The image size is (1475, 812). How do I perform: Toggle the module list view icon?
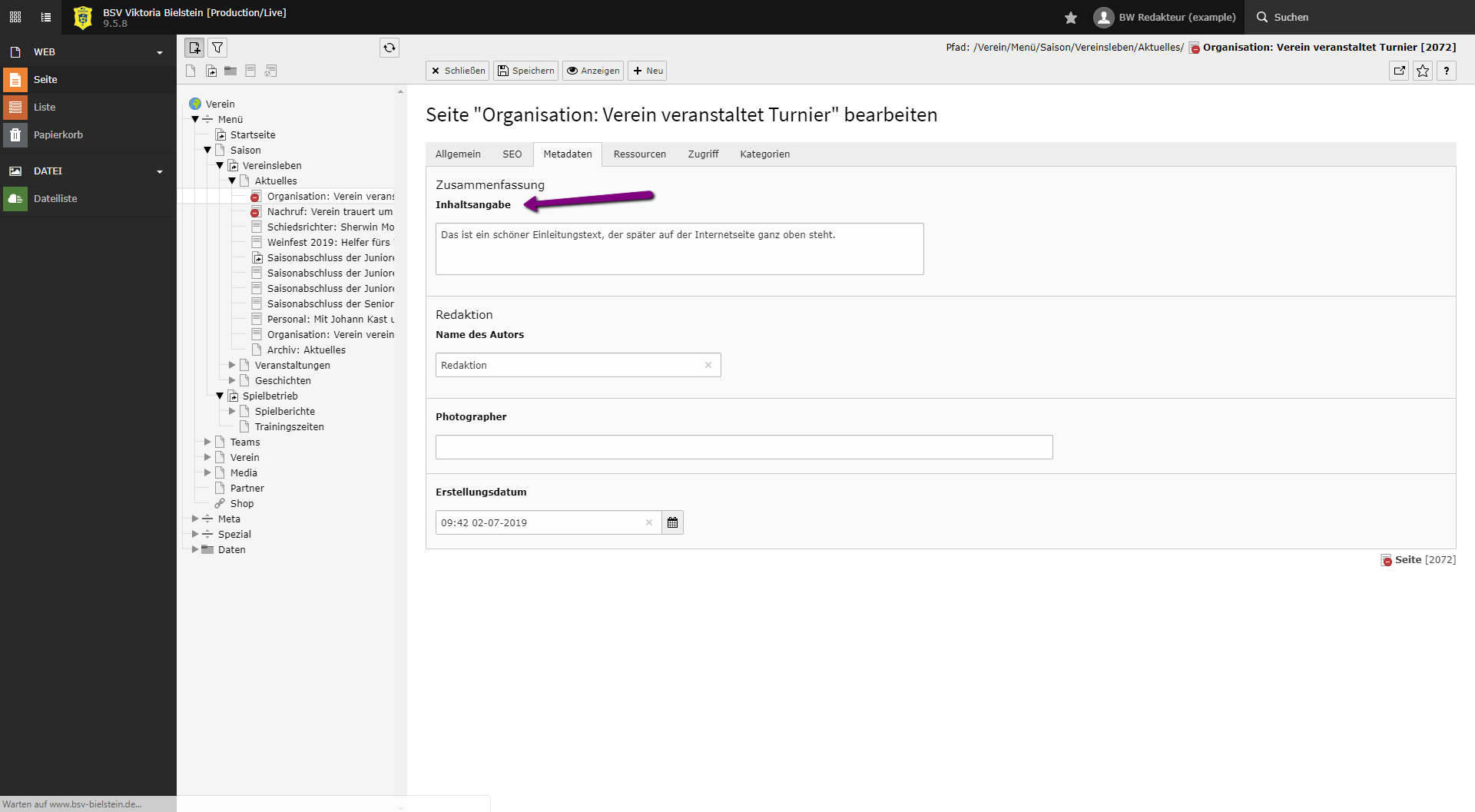point(46,17)
